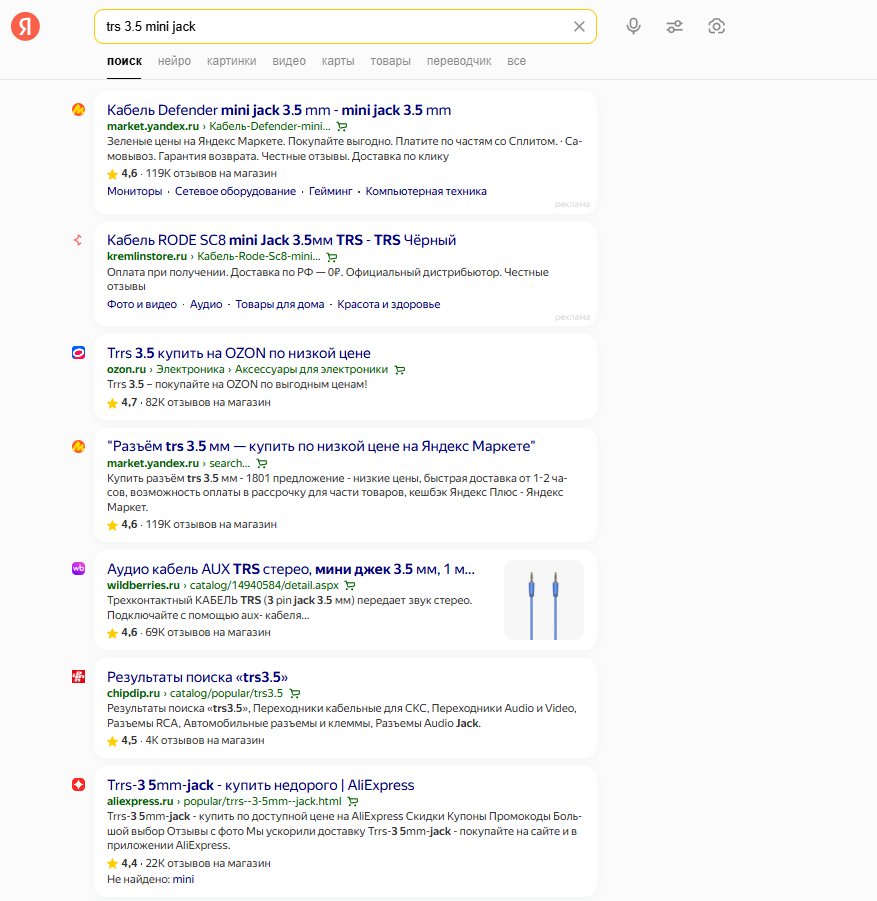
Task: Open the карты tab
Action: click(338, 61)
